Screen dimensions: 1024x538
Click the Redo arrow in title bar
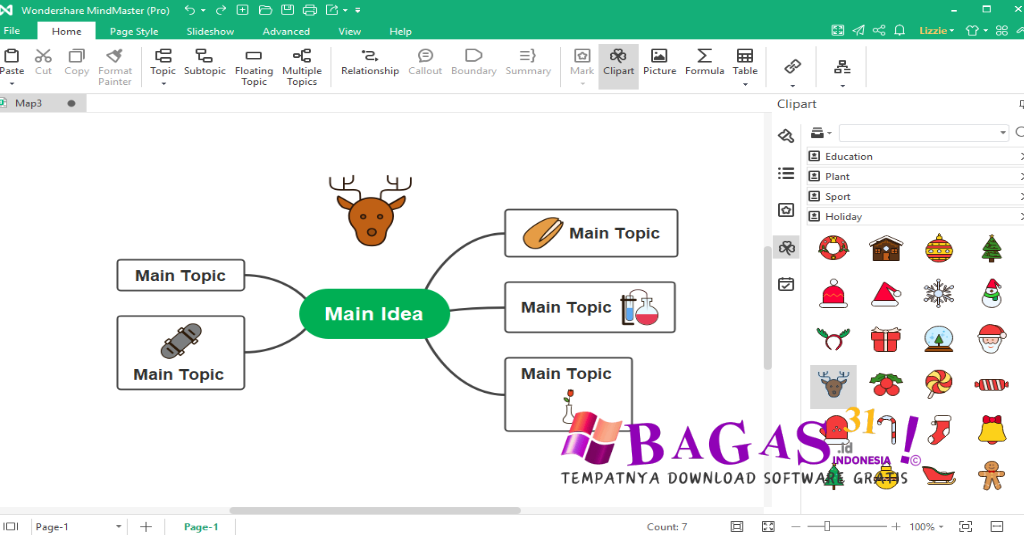point(221,10)
